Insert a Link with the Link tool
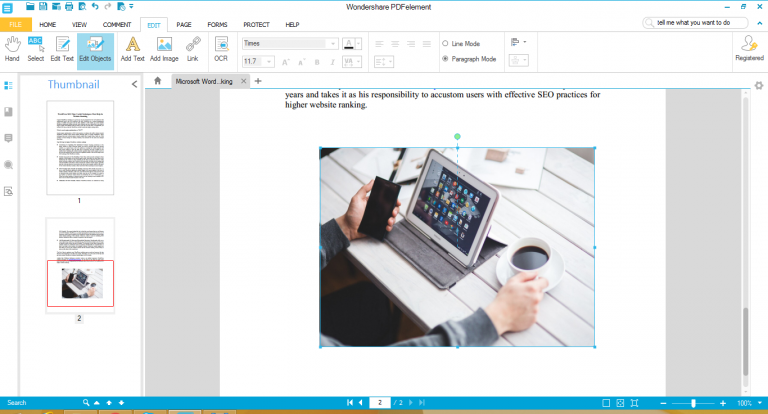 [192, 48]
